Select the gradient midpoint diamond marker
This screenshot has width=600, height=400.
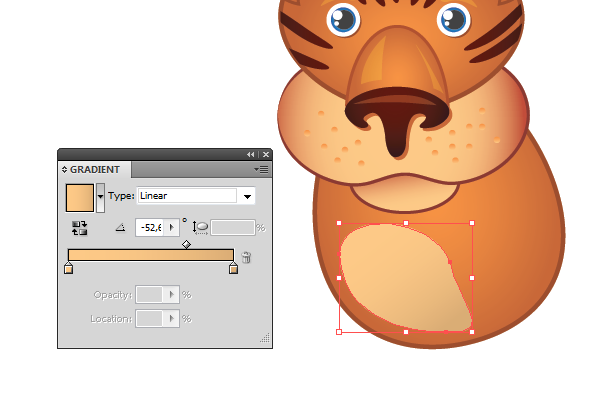[x=186, y=244]
